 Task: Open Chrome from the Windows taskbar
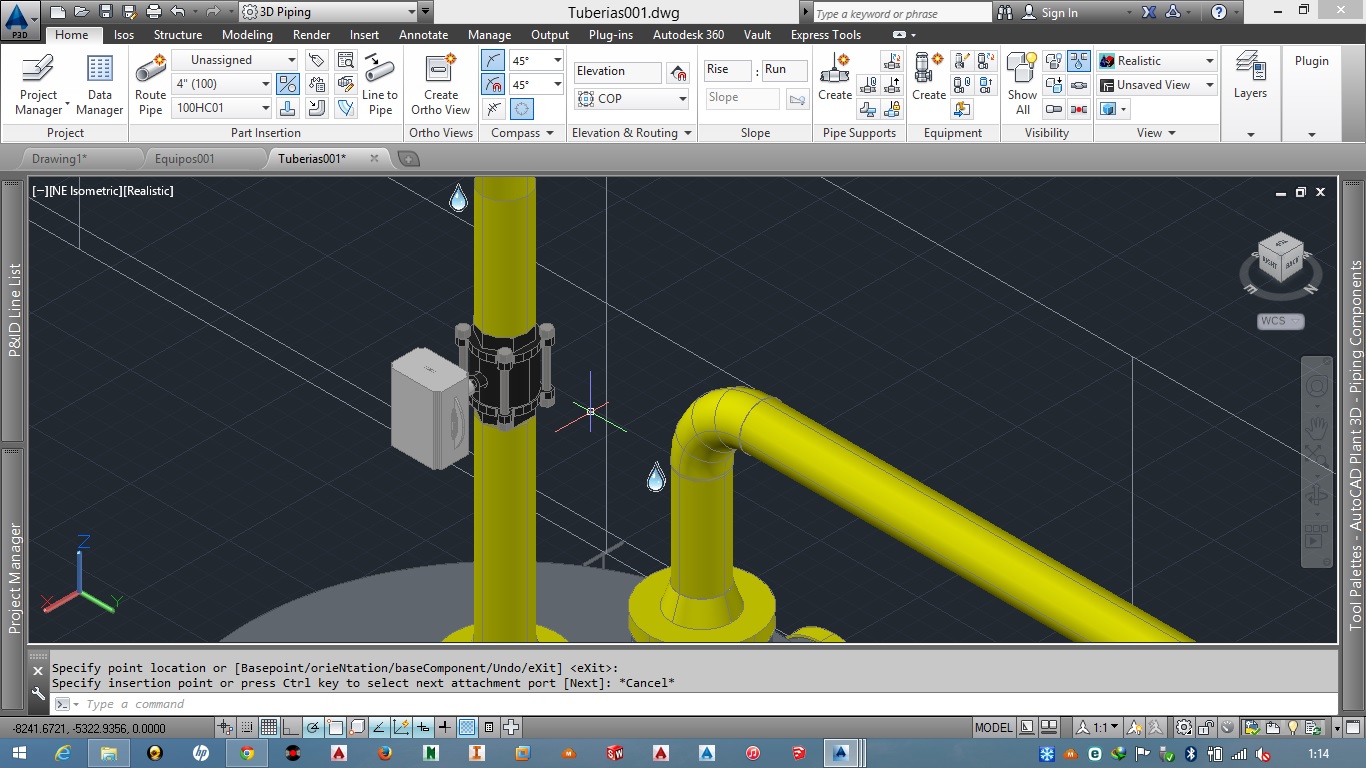pos(246,753)
